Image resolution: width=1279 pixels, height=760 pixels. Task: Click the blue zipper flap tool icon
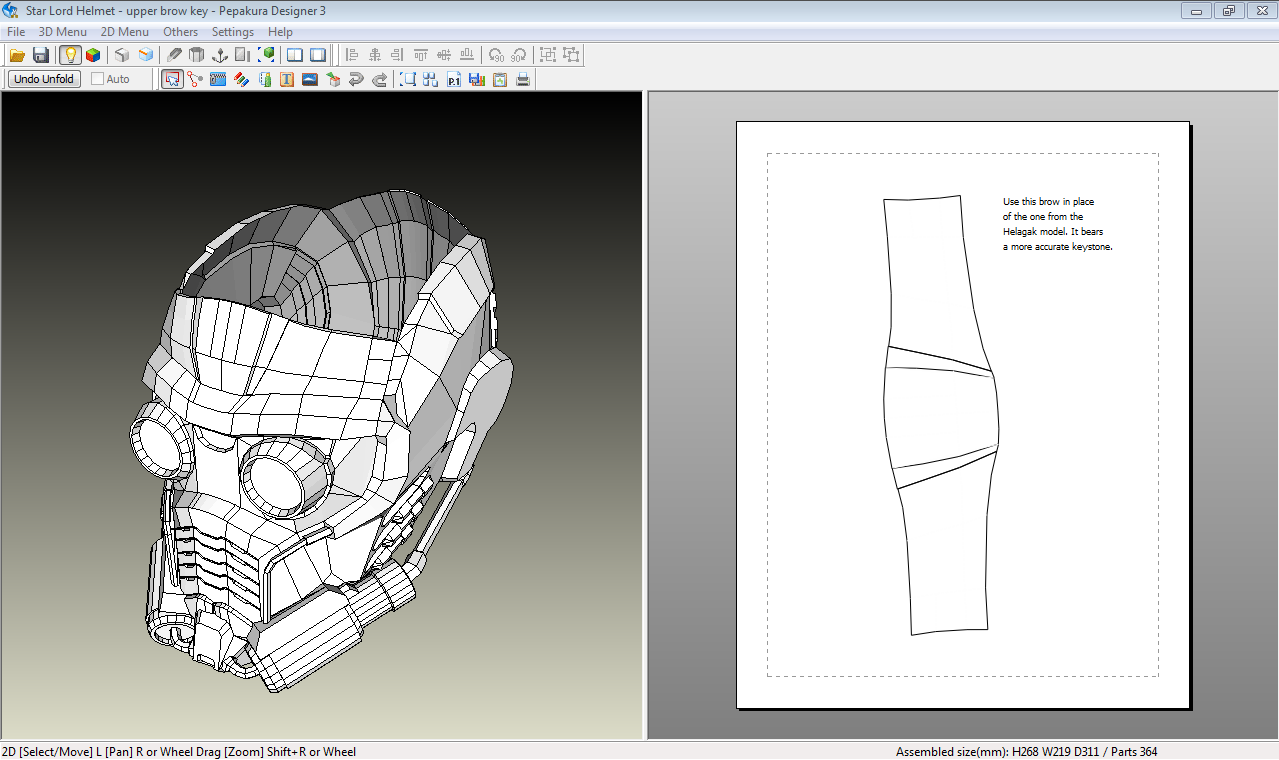218,79
